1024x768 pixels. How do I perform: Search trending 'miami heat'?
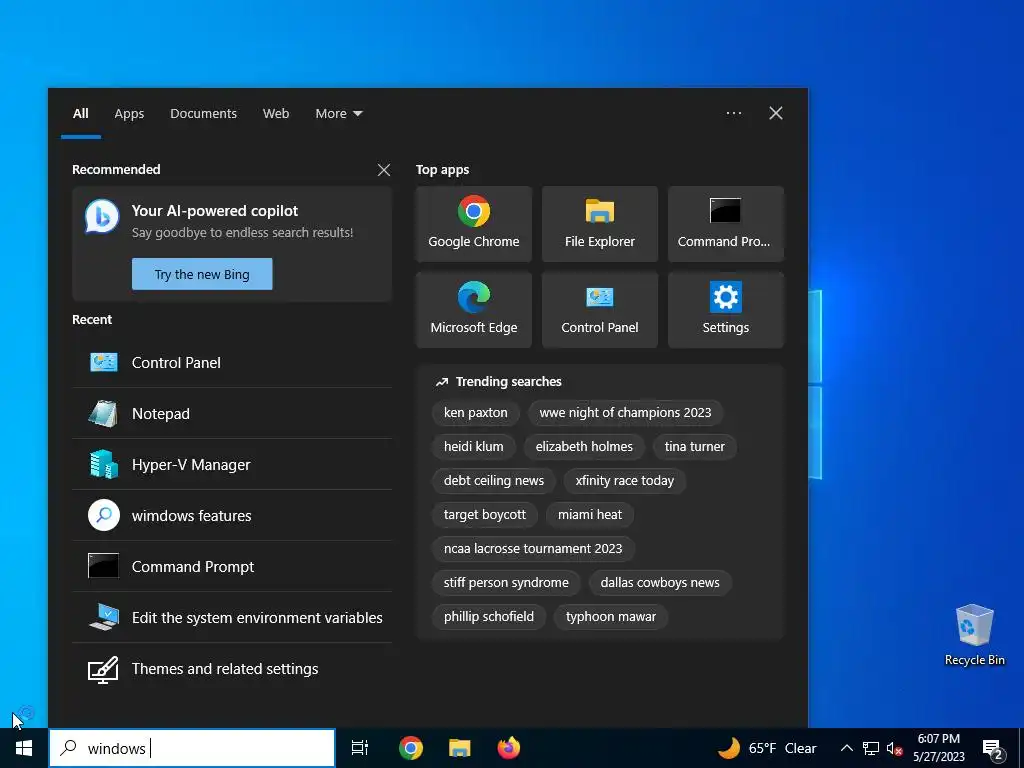point(590,515)
